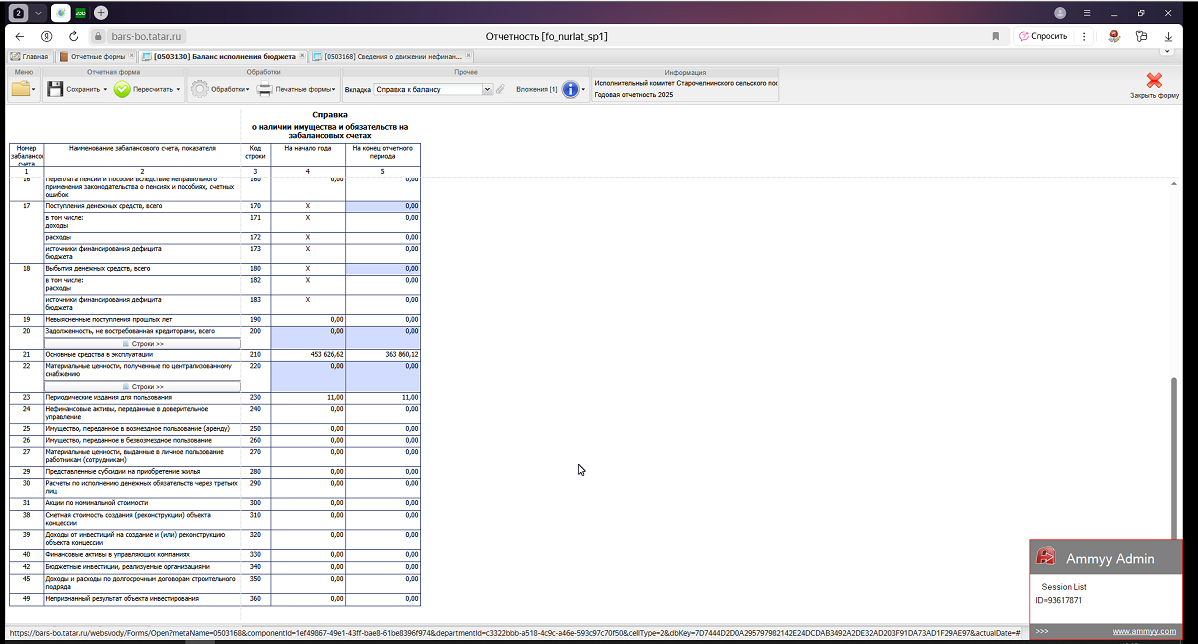Open the yellow folder Меню button
1198x644 pixels.
click(x=21, y=89)
